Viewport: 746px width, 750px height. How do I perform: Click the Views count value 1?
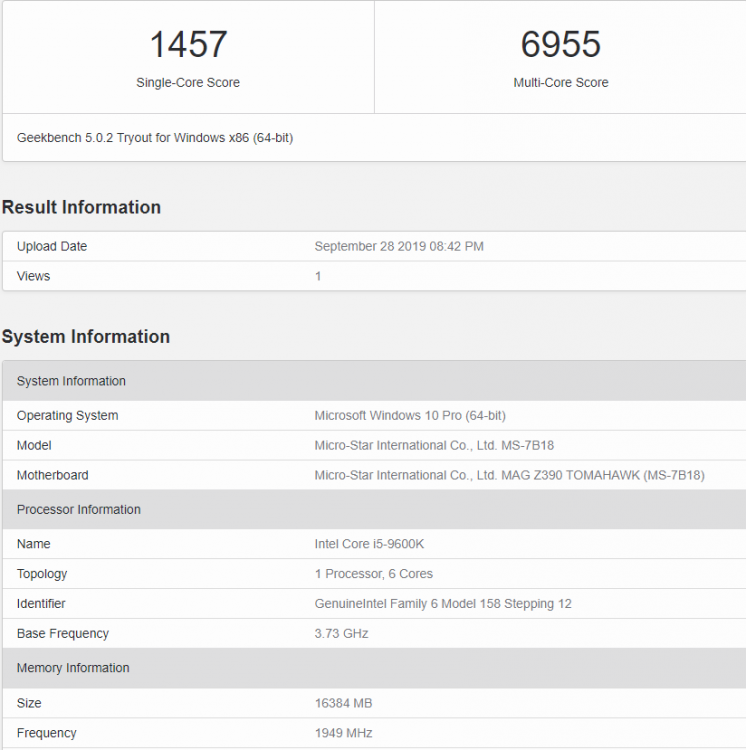(318, 276)
